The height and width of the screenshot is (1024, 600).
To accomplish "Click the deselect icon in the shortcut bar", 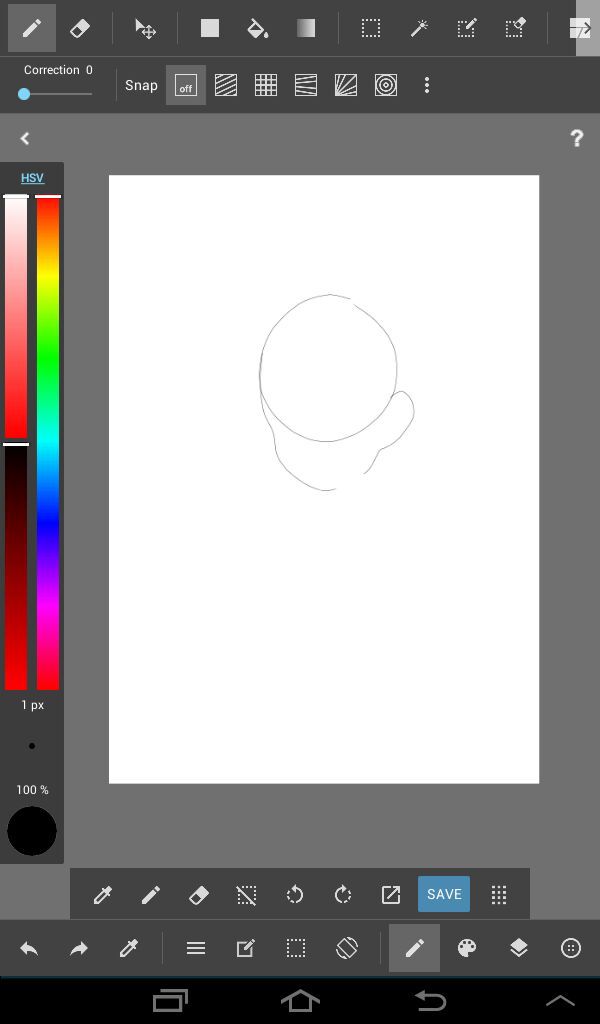I will (246, 895).
